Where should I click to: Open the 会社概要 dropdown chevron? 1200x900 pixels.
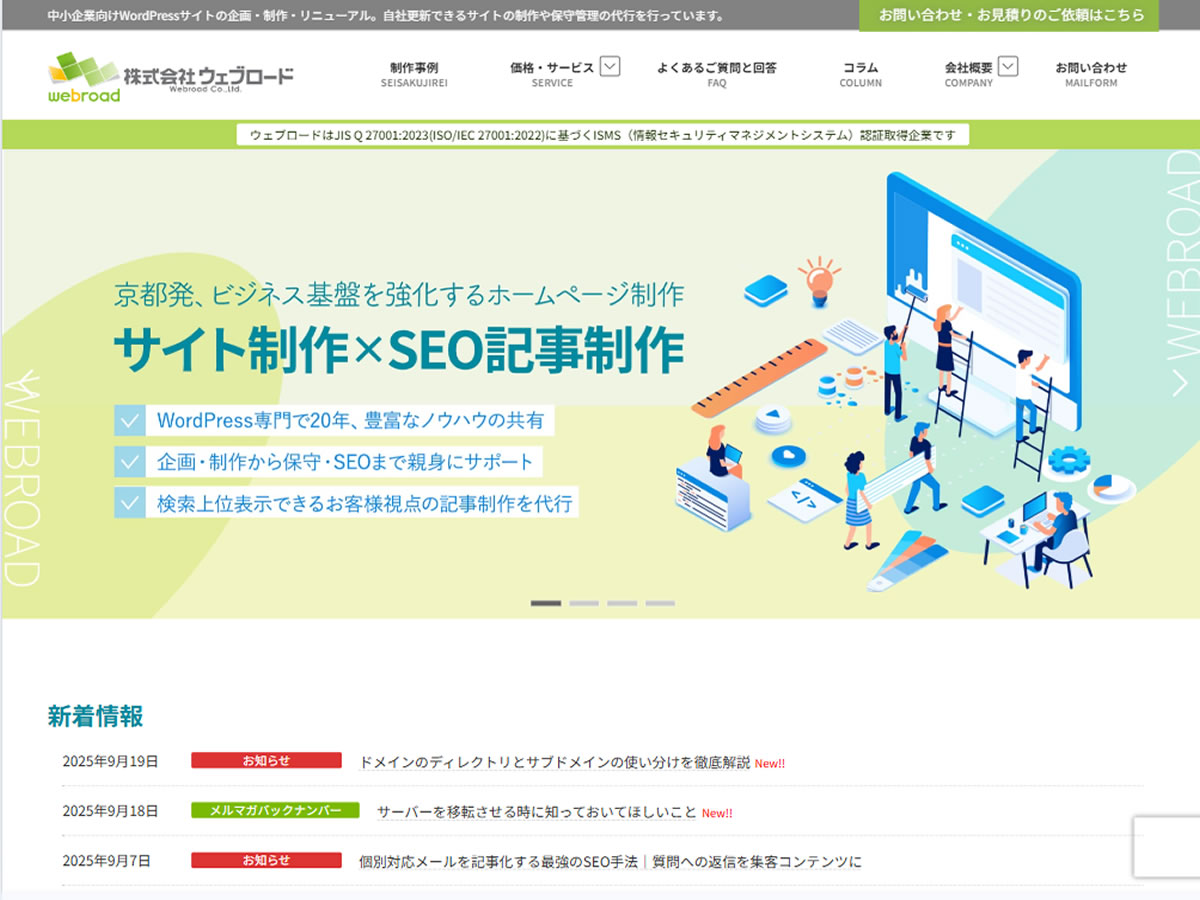1009,65
